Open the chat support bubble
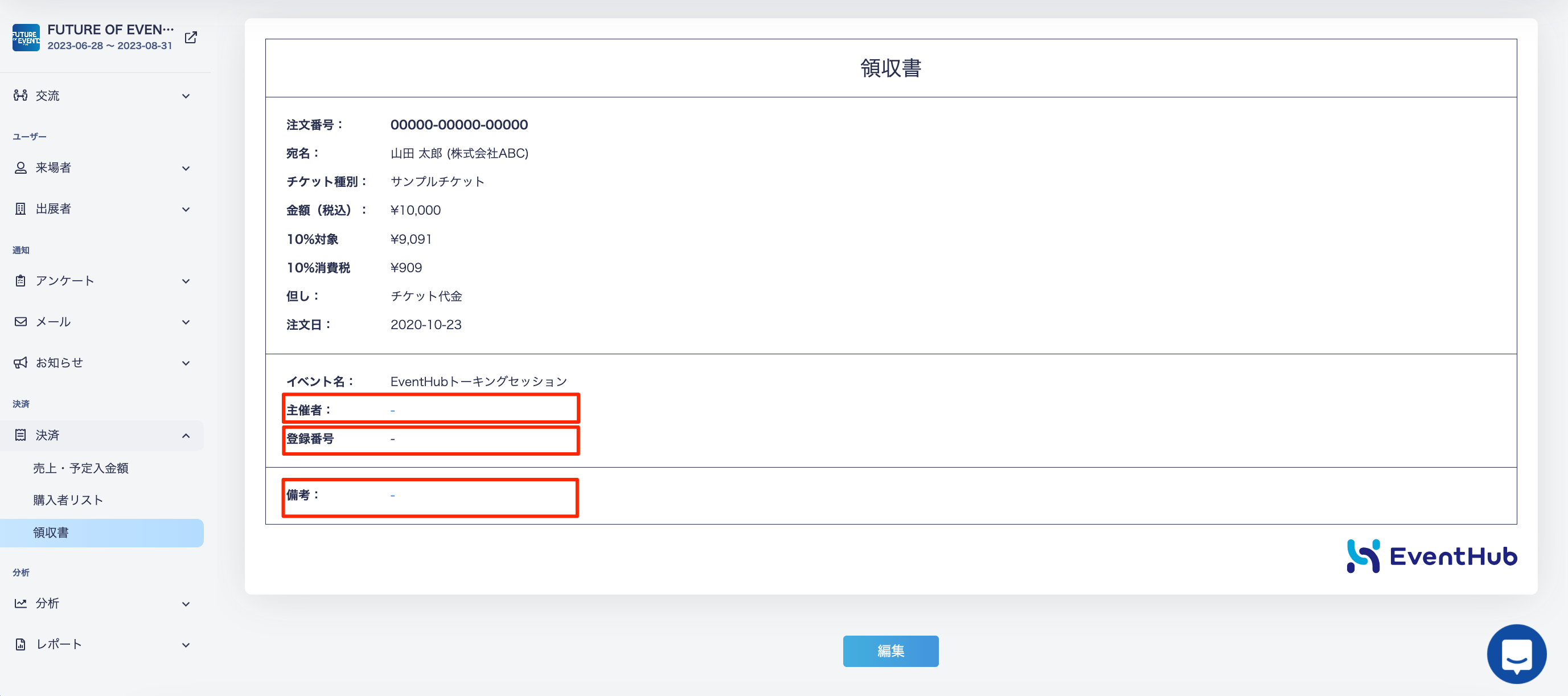The height and width of the screenshot is (696, 1568). pos(1516,654)
